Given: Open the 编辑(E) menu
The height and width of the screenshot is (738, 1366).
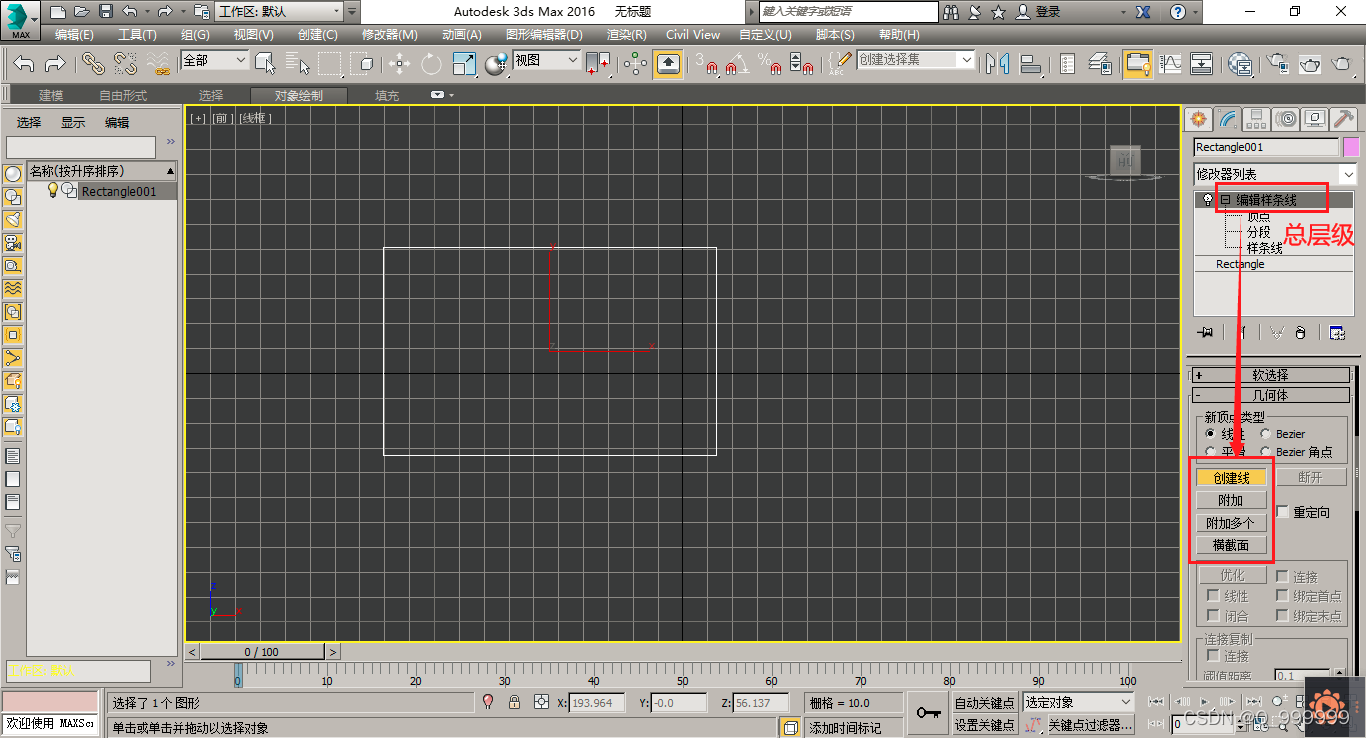Looking at the screenshot, I should point(74,34).
